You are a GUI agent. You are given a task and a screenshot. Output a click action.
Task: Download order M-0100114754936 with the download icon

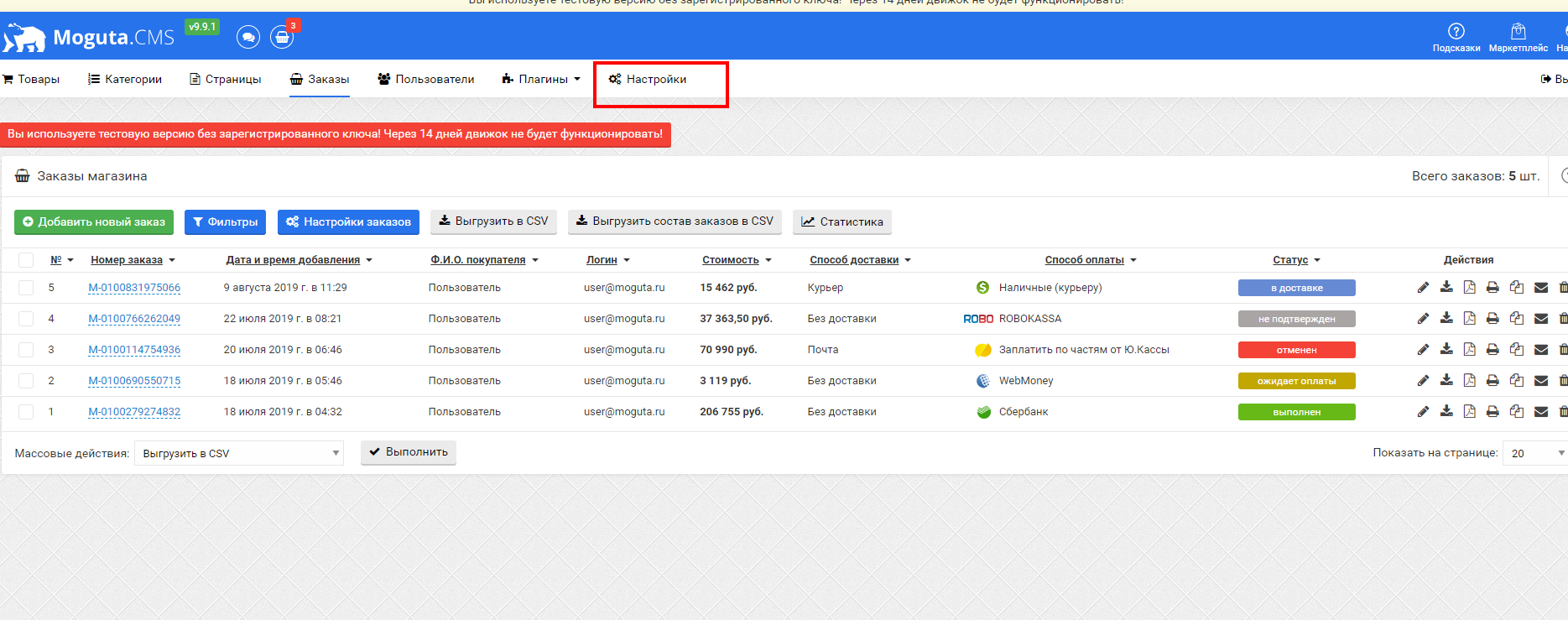(1446, 350)
